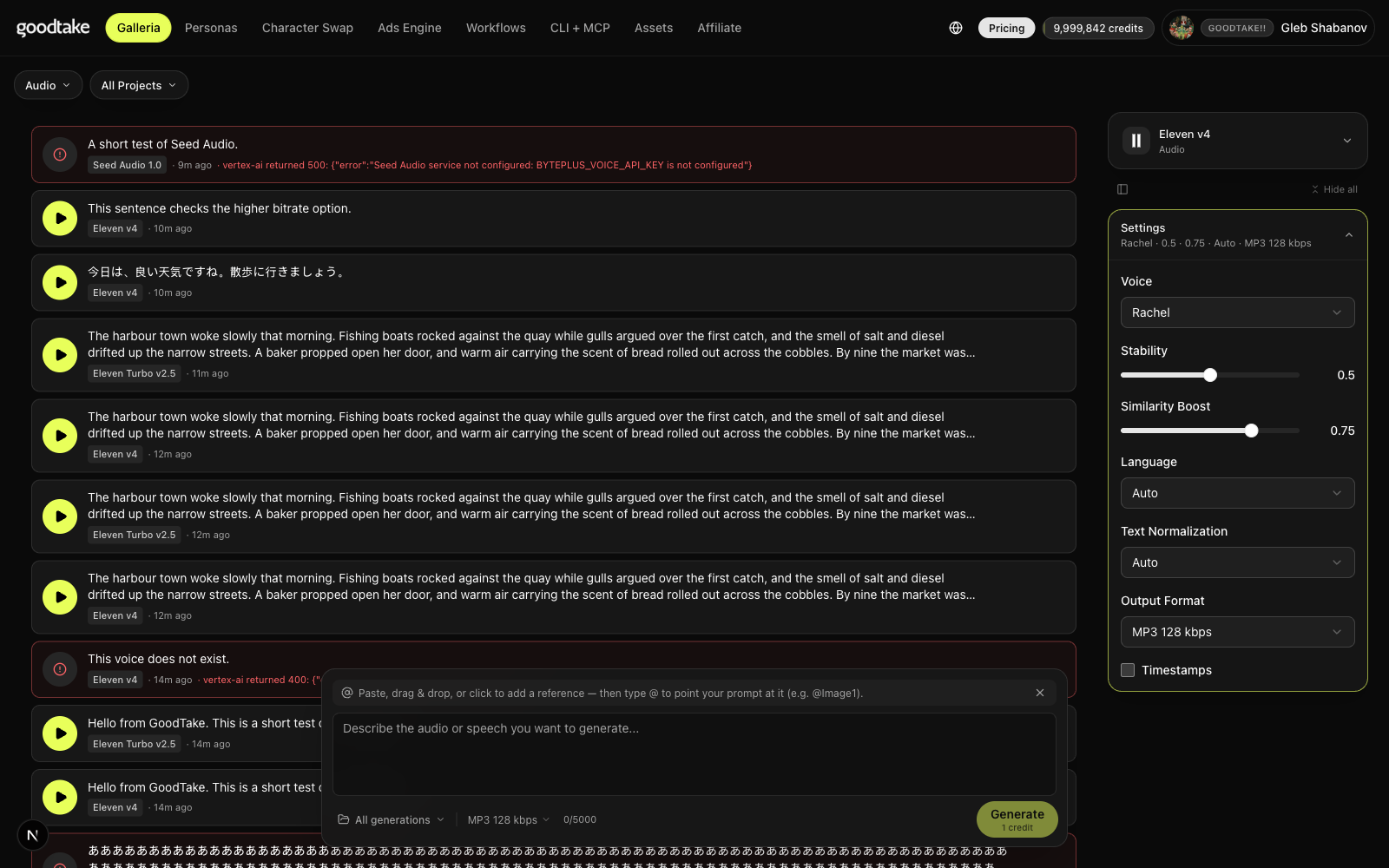
Task: Play Hello from GoodTake Eleven v4 audio
Action: [60, 797]
